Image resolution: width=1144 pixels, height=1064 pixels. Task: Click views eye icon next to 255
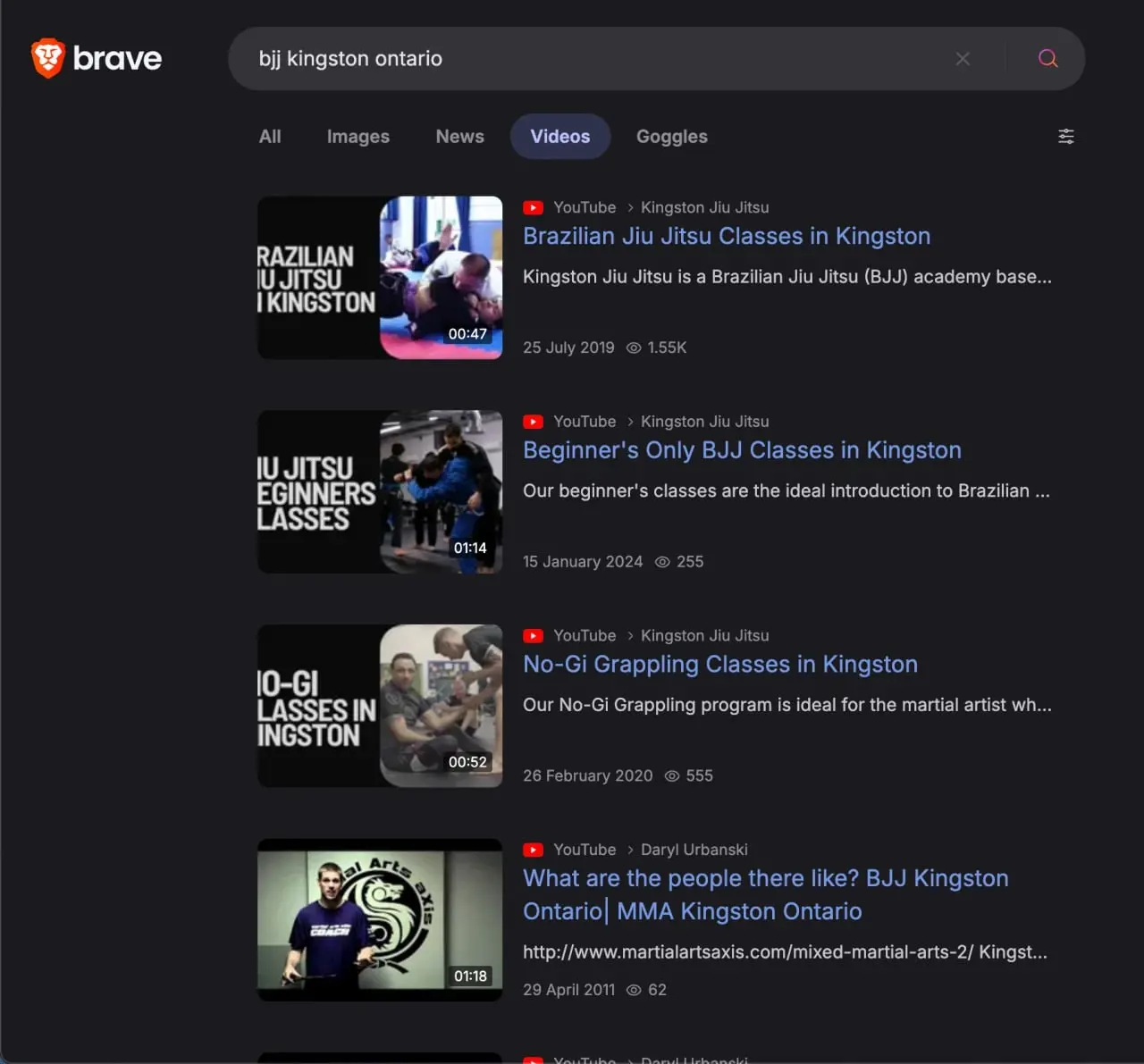click(x=662, y=562)
